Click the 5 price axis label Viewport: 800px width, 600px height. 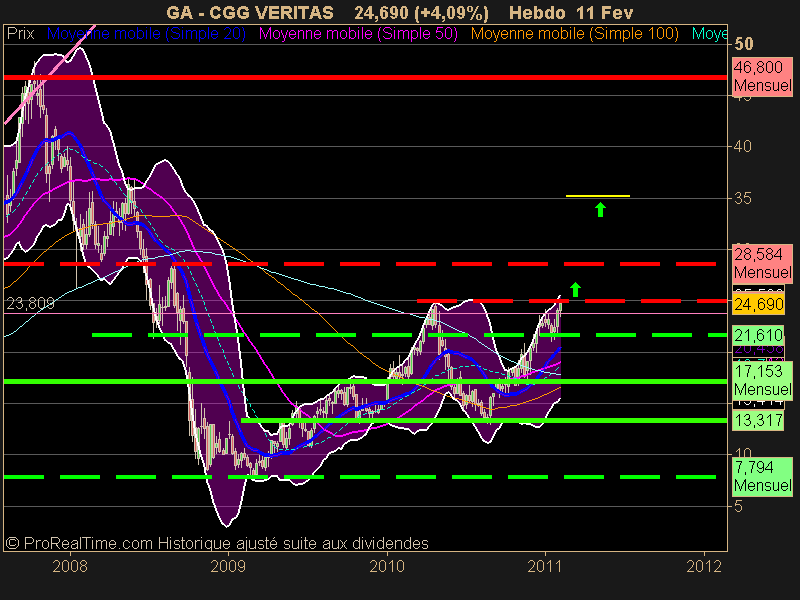(x=737, y=507)
